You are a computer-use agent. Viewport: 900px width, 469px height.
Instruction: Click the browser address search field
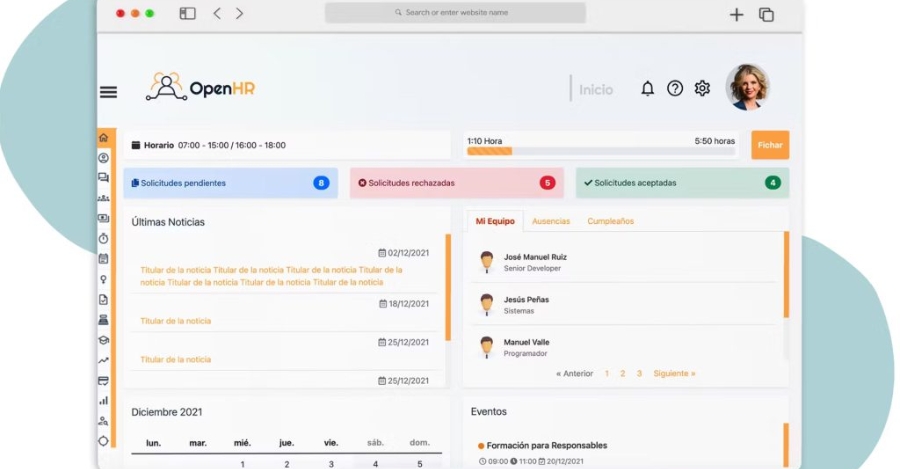point(455,13)
